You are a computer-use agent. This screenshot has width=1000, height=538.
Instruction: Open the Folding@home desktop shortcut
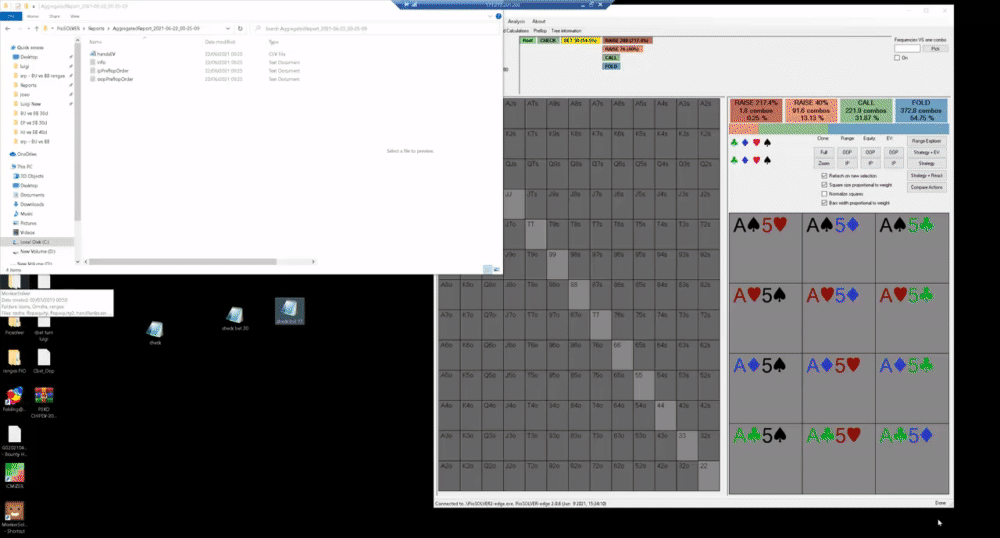[14, 400]
